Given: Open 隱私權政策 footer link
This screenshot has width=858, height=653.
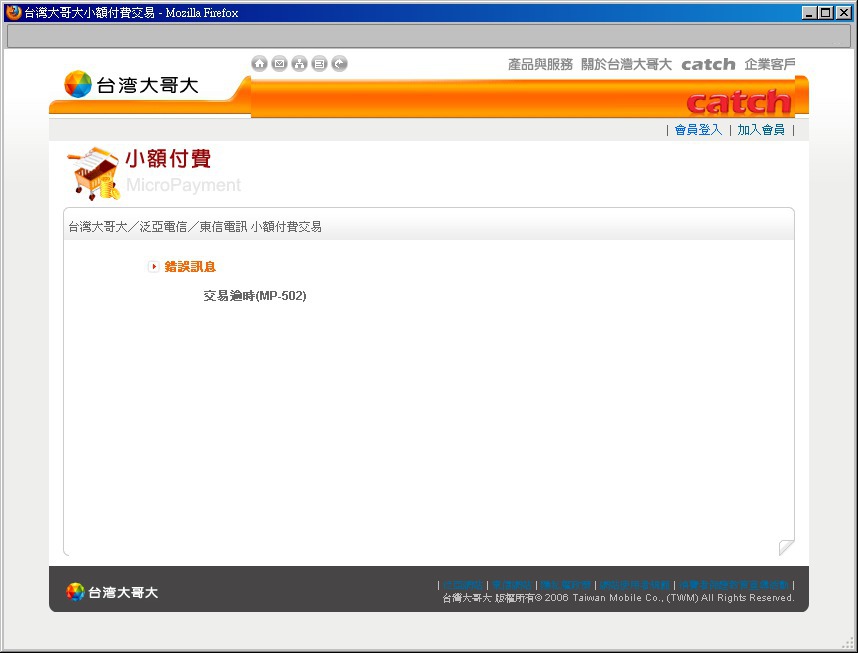Looking at the screenshot, I should [566, 585].
